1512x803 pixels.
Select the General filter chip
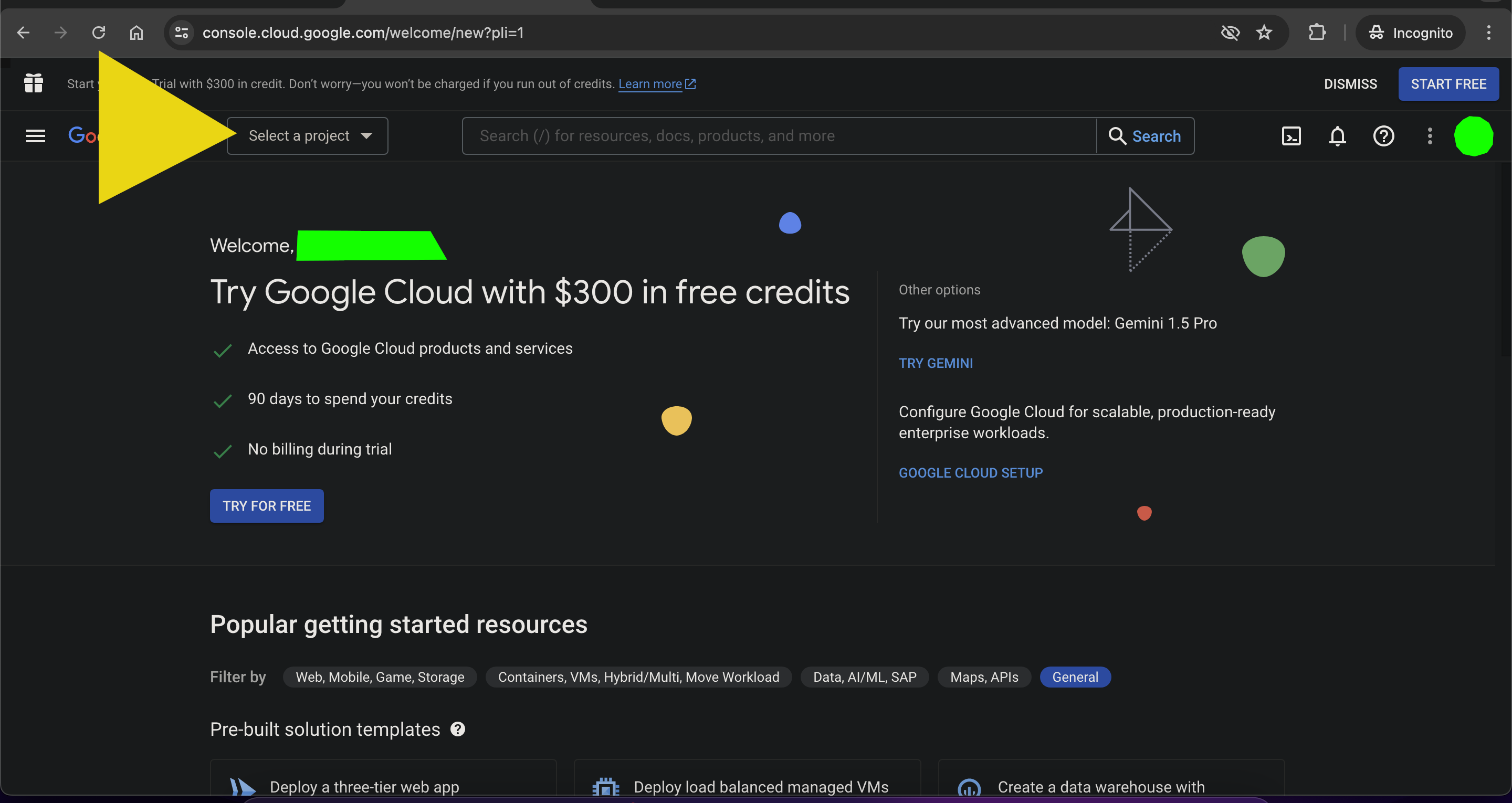[x=1075, y=678]
